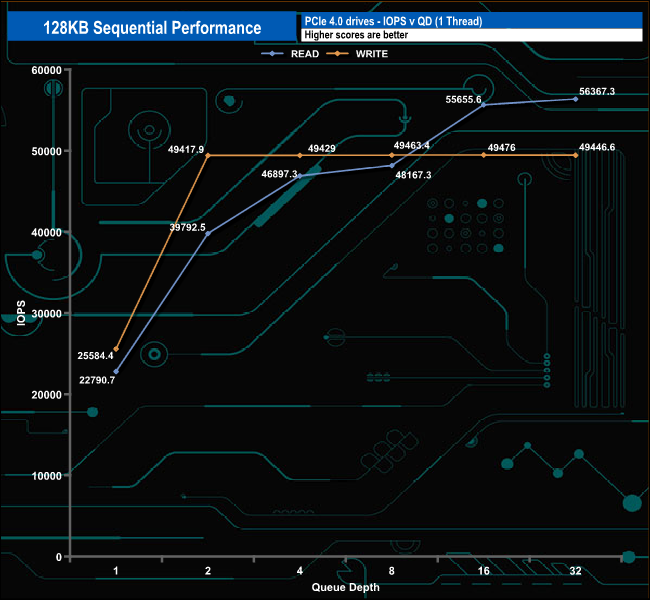Click the read data point at queue depth 16
The height and width of the screenshot is (600, 650).
coord(484,105)
